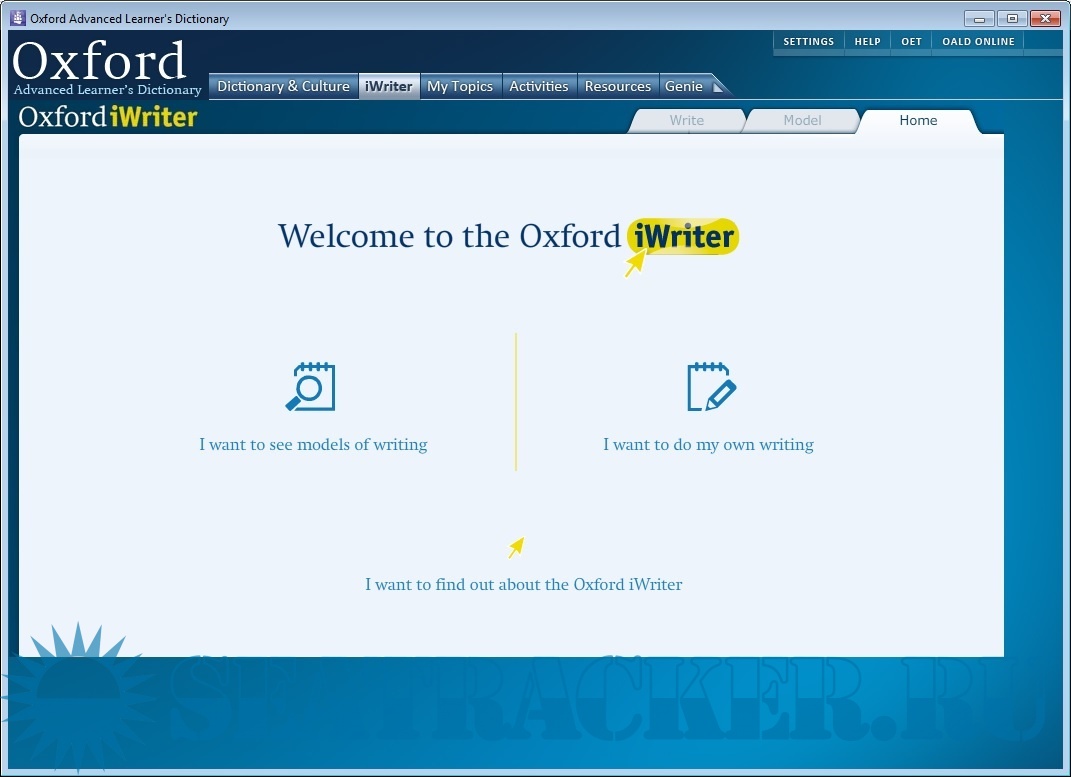This screenshot has width=1071, height=777.
Task: Click the highlighted iWriter logo in the heading
Action: (683, 237)
